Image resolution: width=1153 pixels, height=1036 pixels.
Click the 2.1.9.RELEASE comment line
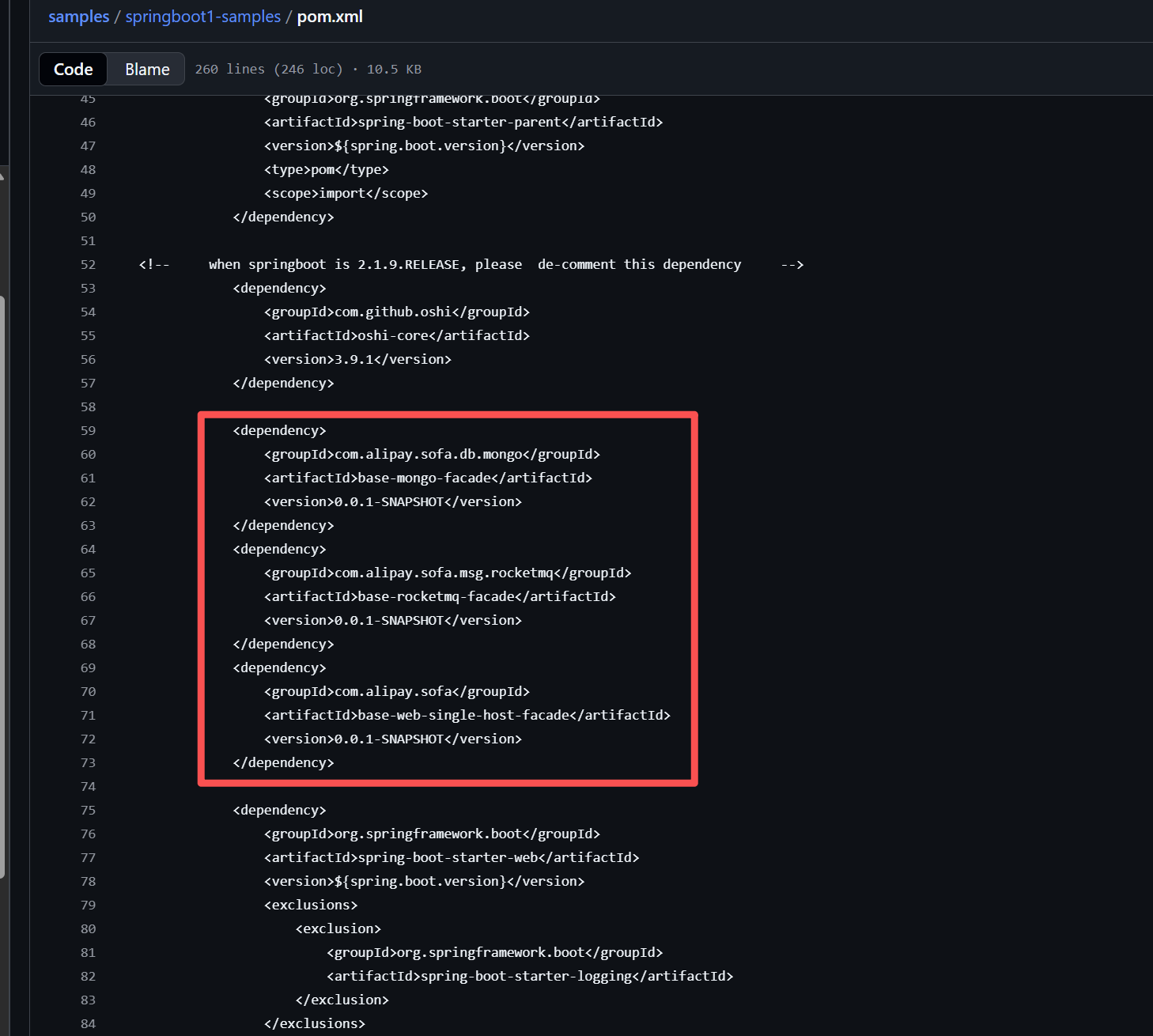pyautogui.click(x=471, y=265)
